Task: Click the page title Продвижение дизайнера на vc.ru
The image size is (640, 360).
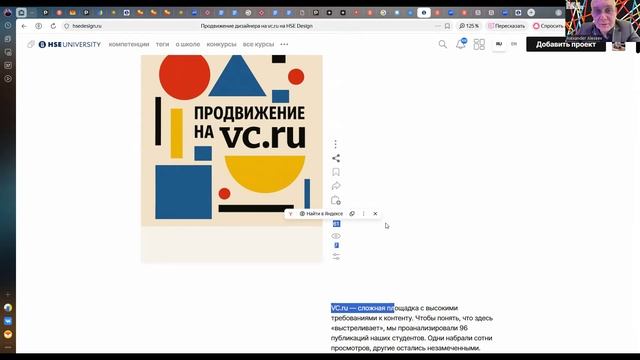Action: tap(257, 26)
